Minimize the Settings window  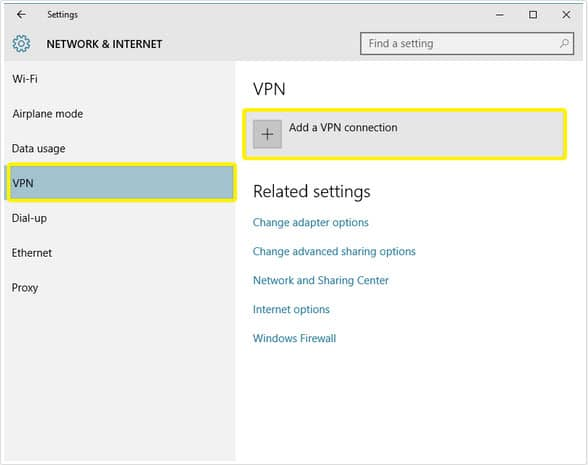(x=500, y=15)
